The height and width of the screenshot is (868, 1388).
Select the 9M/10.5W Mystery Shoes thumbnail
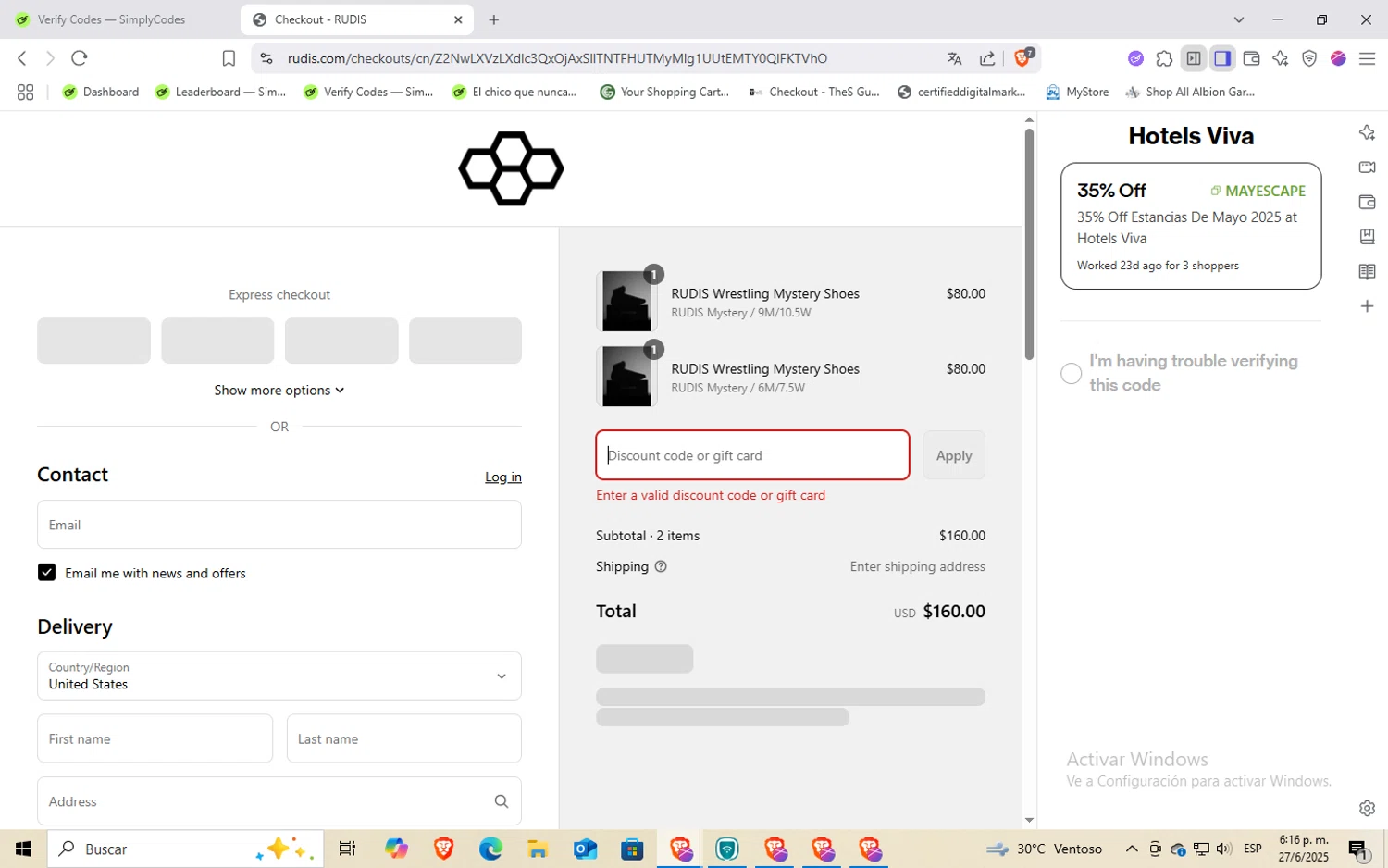626,301
